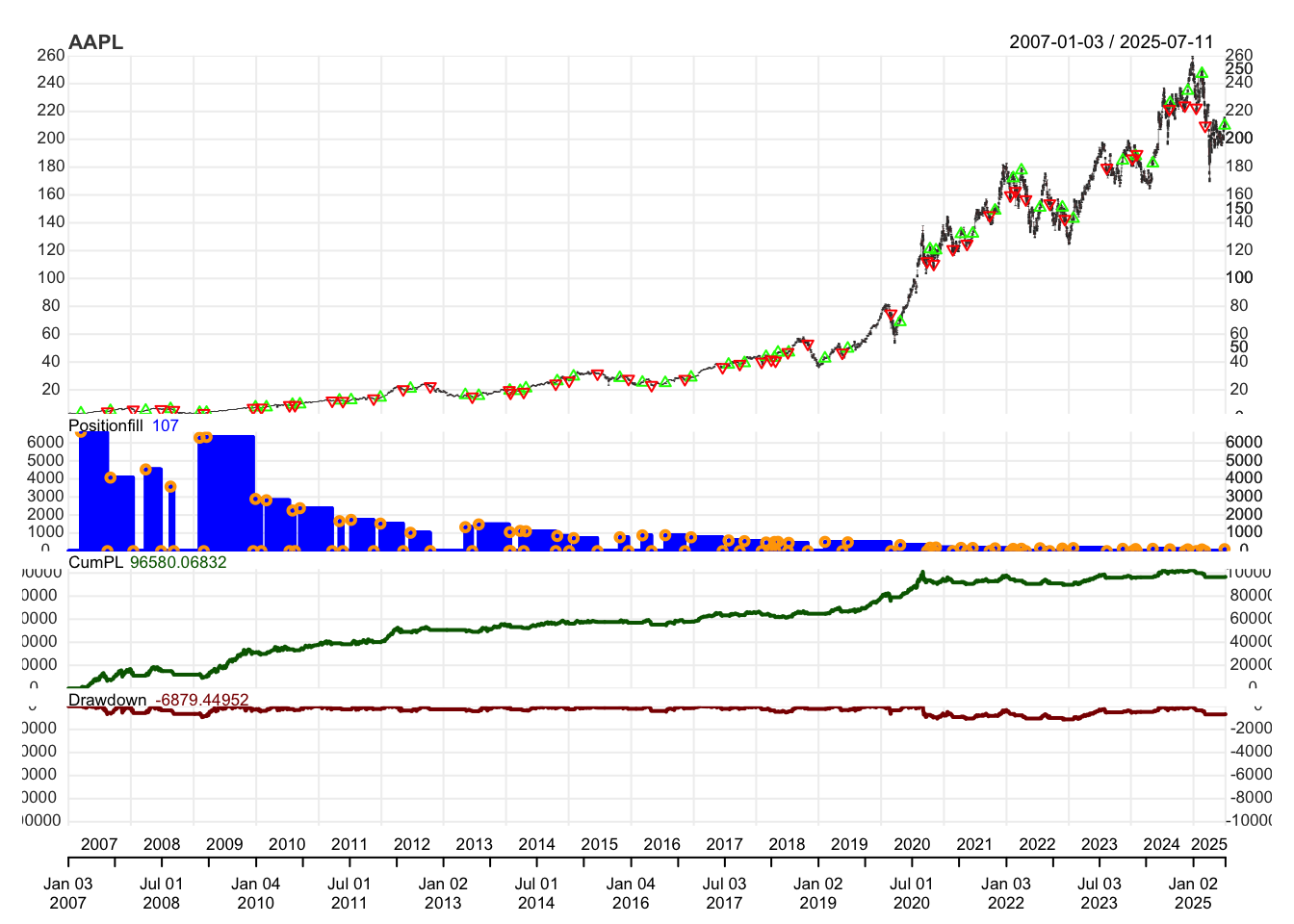Click the AAPL chart title
1294x924 pixels.
pos(95,42)
